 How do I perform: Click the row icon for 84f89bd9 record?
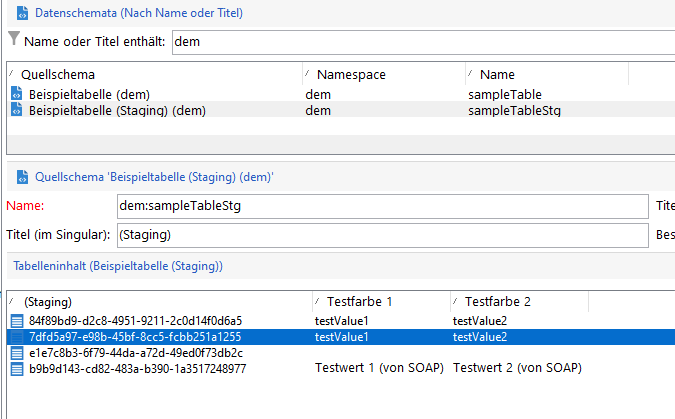[16, 320]
